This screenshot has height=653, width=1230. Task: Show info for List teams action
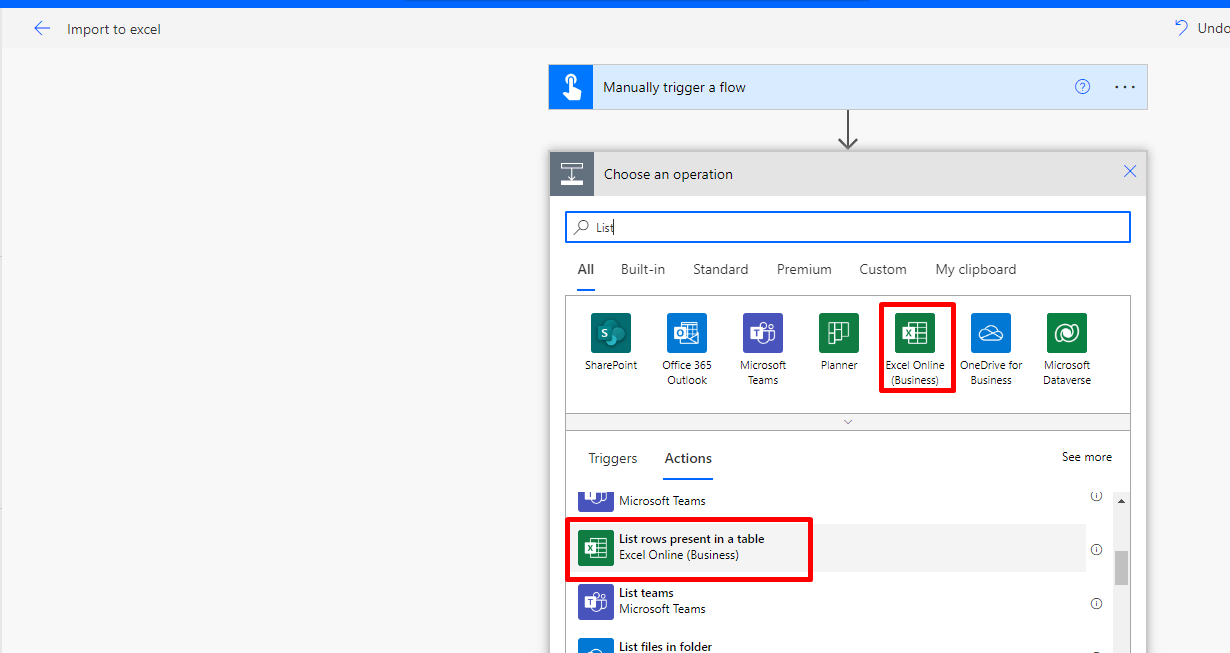1096,603
